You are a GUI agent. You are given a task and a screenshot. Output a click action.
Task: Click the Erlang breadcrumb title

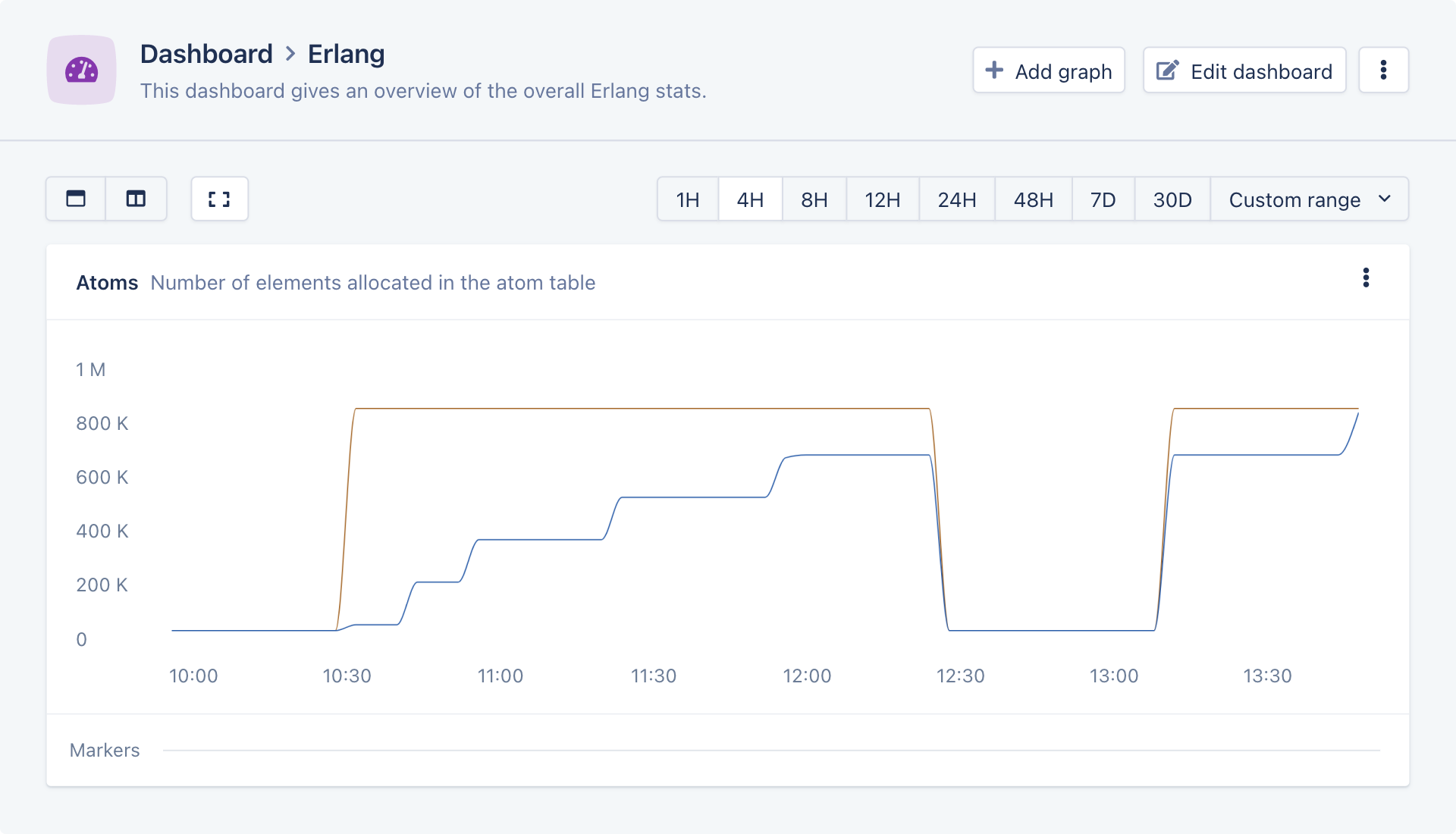(347, 54)
